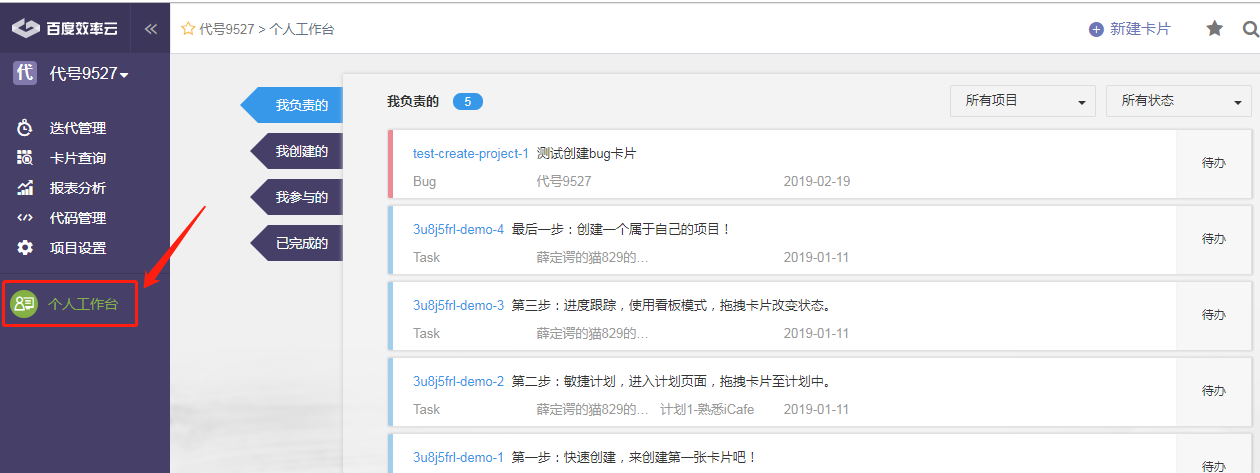Click 代号9527 project name in Bug card
Screen dimensions: 1260x473
[x=564, y=182]
